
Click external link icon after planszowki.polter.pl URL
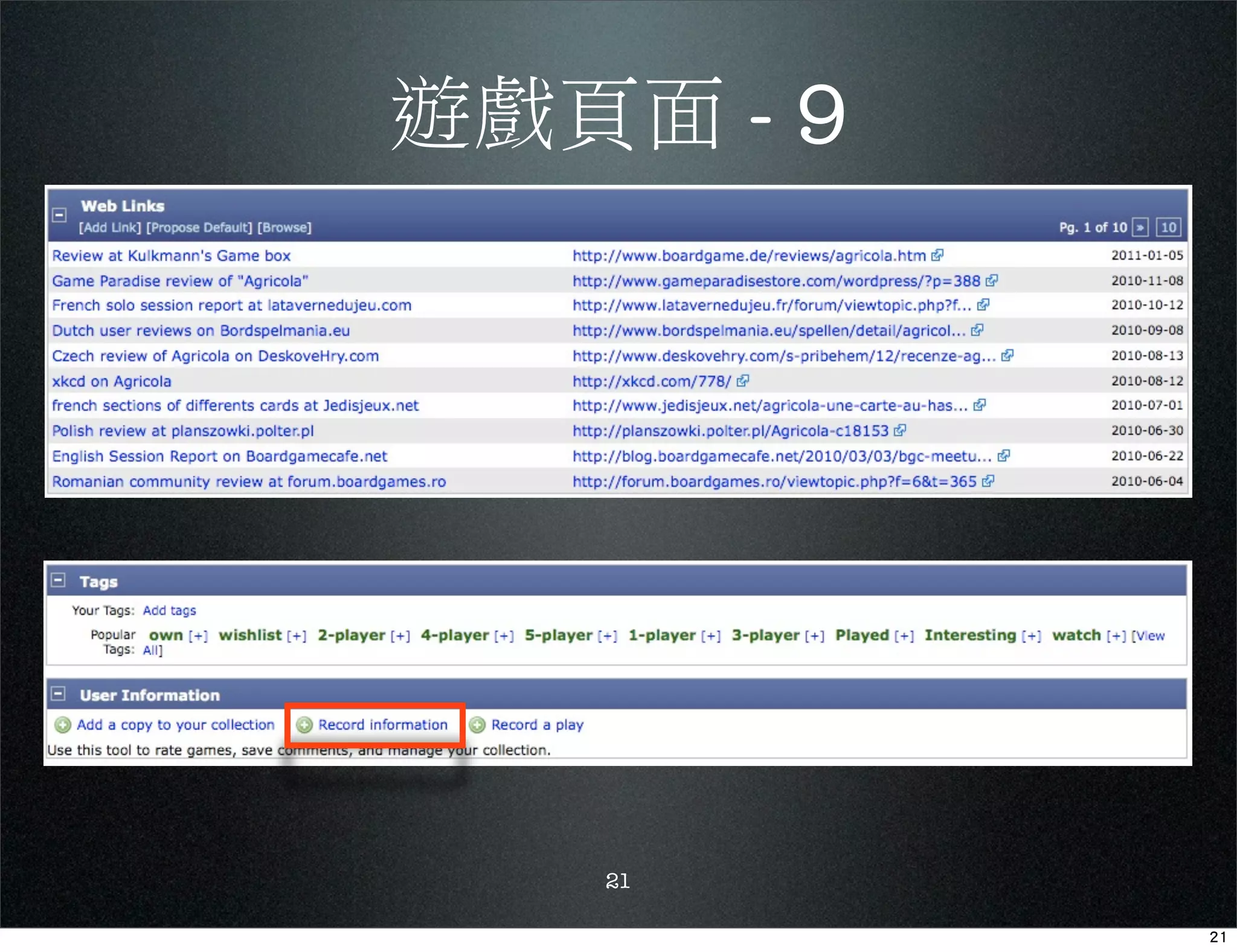tap(900, 431)
